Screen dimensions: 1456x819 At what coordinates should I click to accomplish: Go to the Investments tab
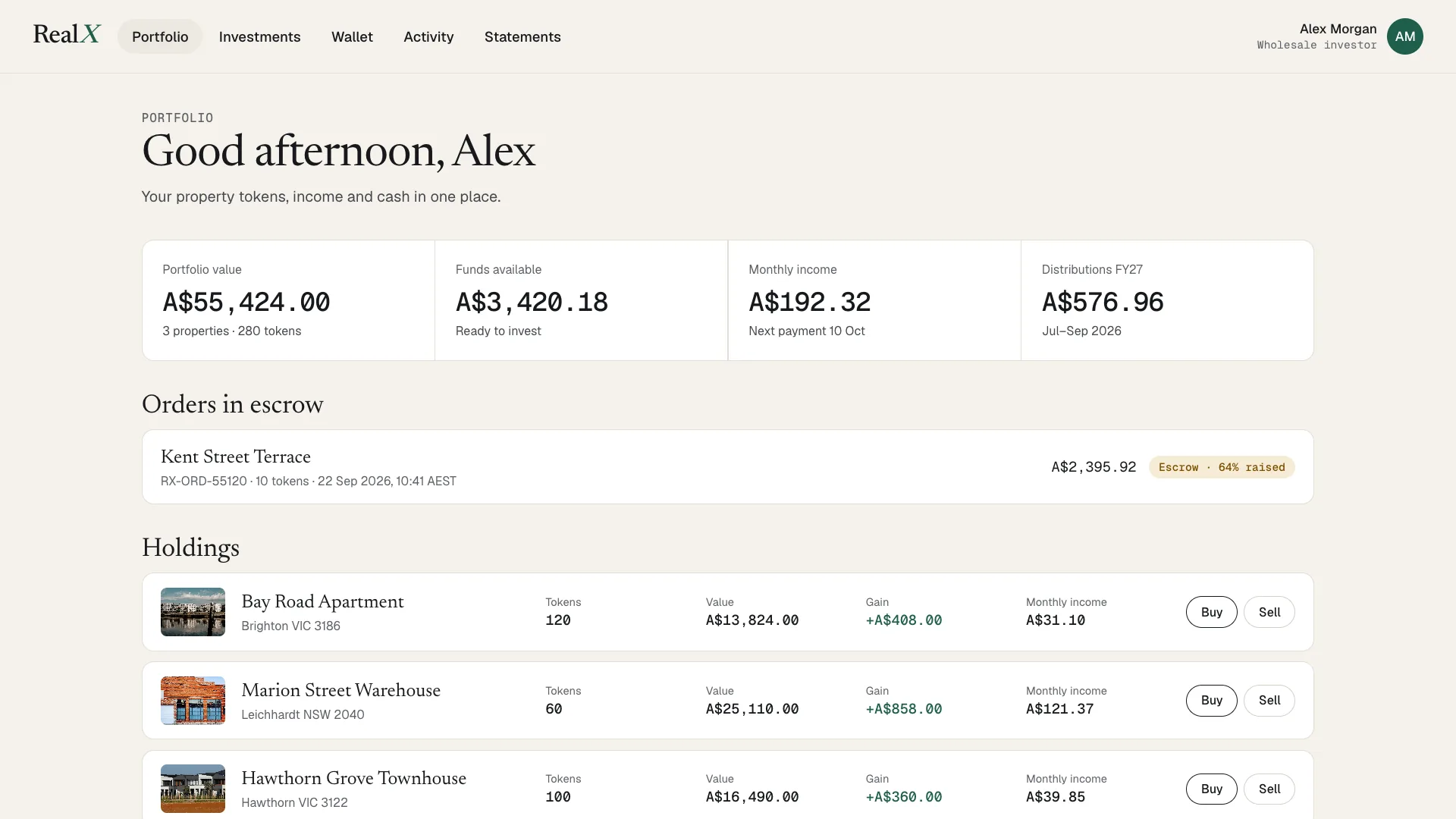[259, 36]
